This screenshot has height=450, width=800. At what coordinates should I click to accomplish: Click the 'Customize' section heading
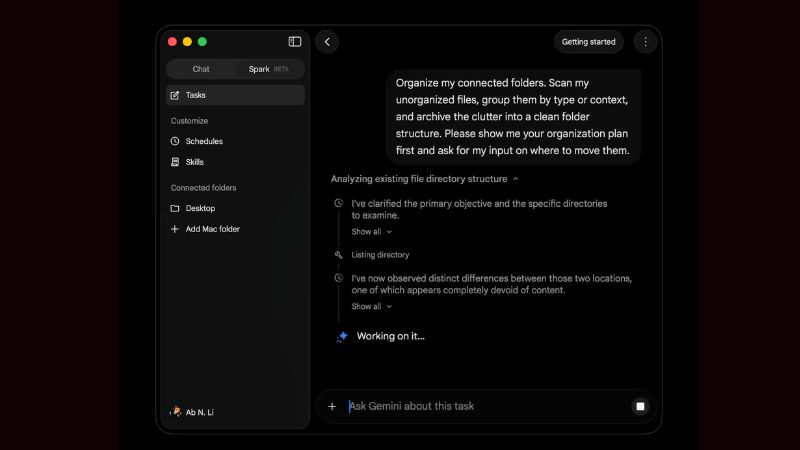189,121
